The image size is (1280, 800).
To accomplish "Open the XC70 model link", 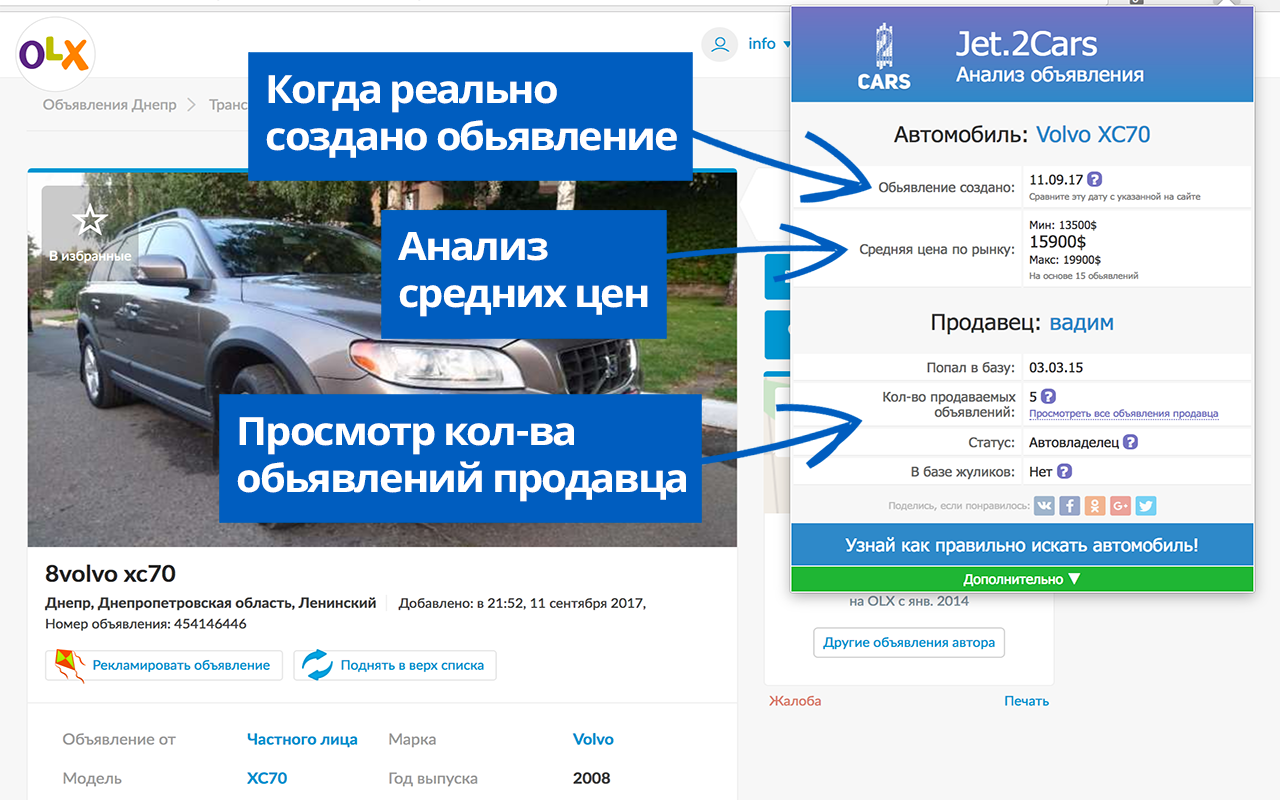I will [267, 778].
